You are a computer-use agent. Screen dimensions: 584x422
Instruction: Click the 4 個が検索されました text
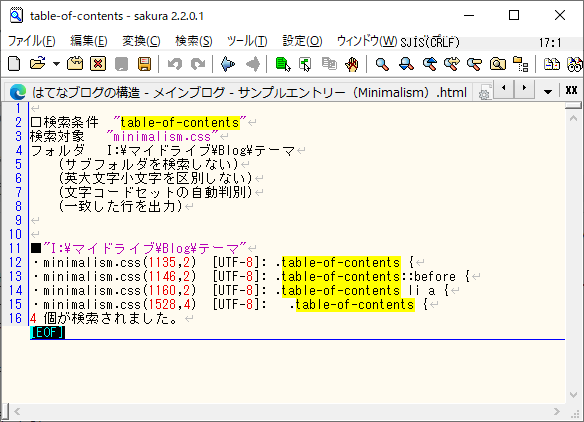pyautogui.click(x=104, y=318)
